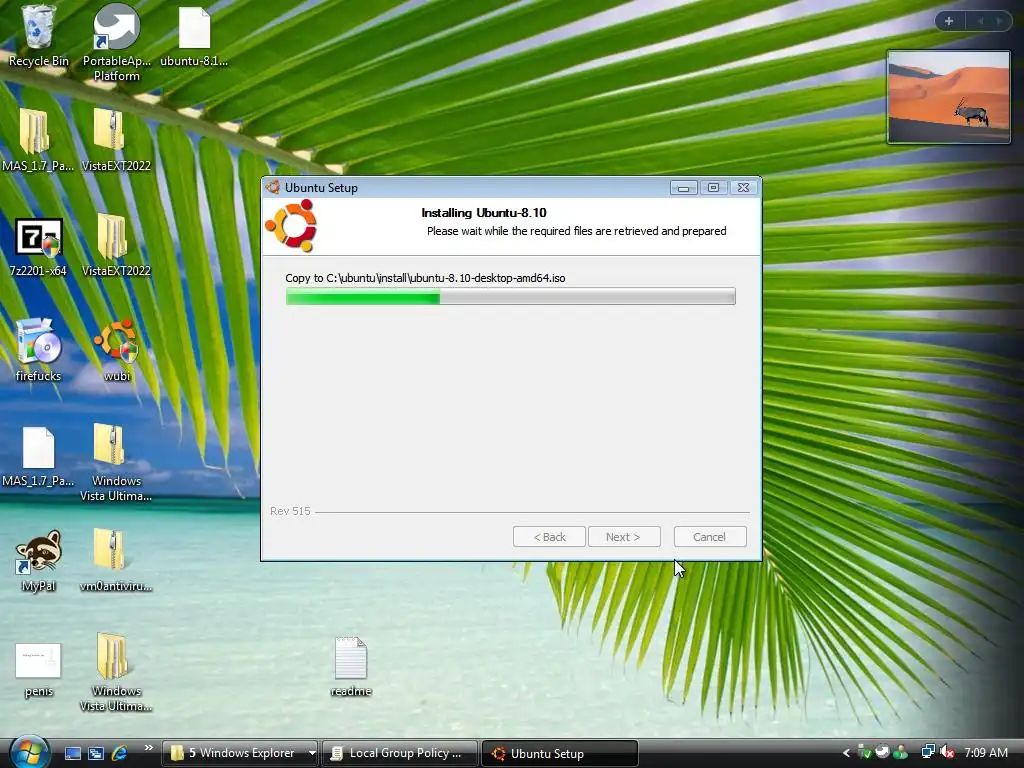Show hidden tray icons with the arrow
The height and width of the screenshot is (768, 1024).
pyautogui.click(x=846, y=753)
